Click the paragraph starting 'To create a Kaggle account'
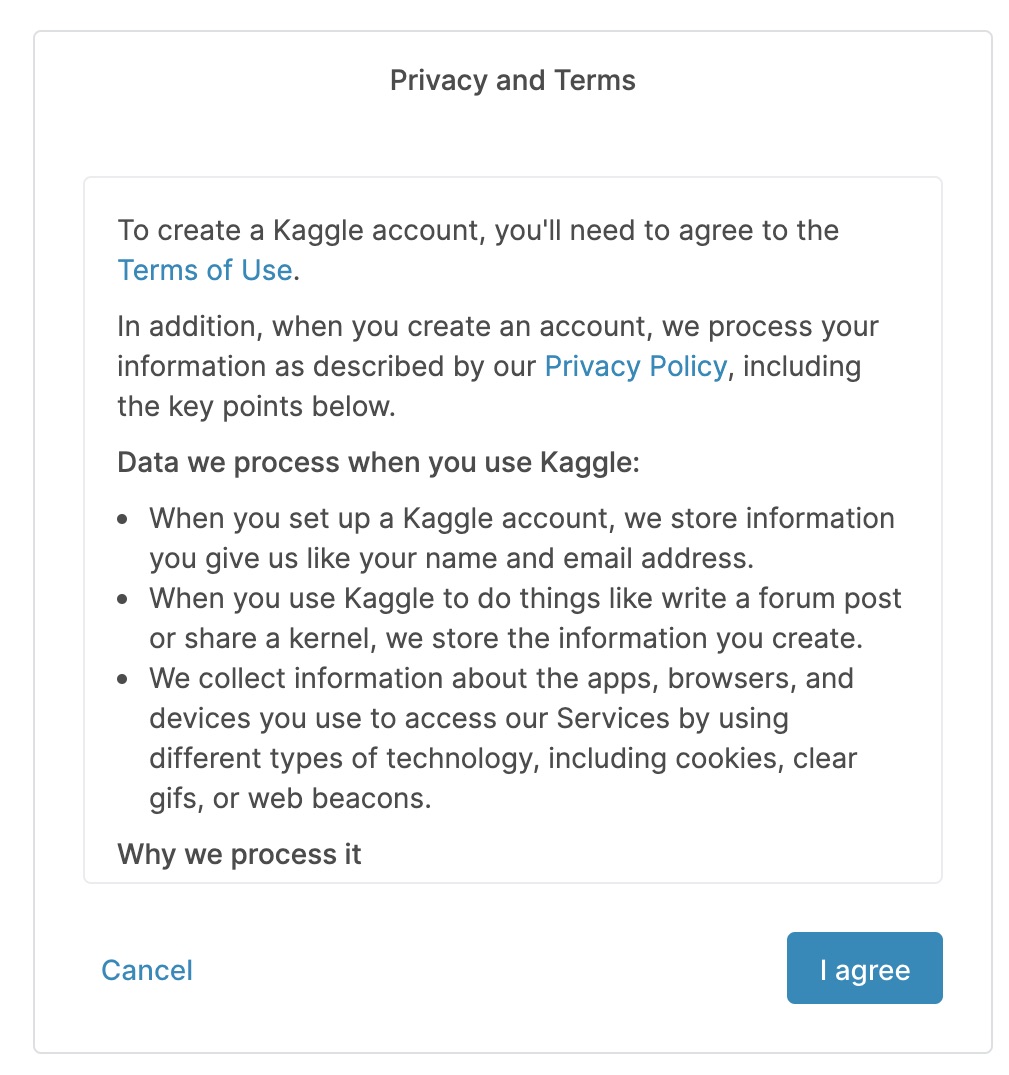The image size is (1009, 1075). 477,231
